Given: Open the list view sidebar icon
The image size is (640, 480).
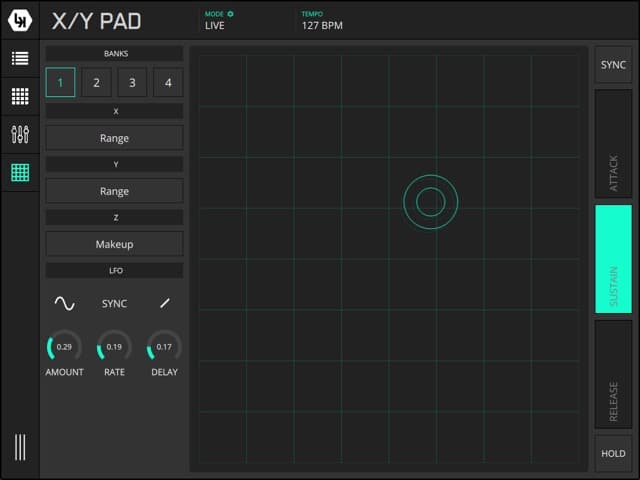Looking at the screenshot, I should point(20,58).
